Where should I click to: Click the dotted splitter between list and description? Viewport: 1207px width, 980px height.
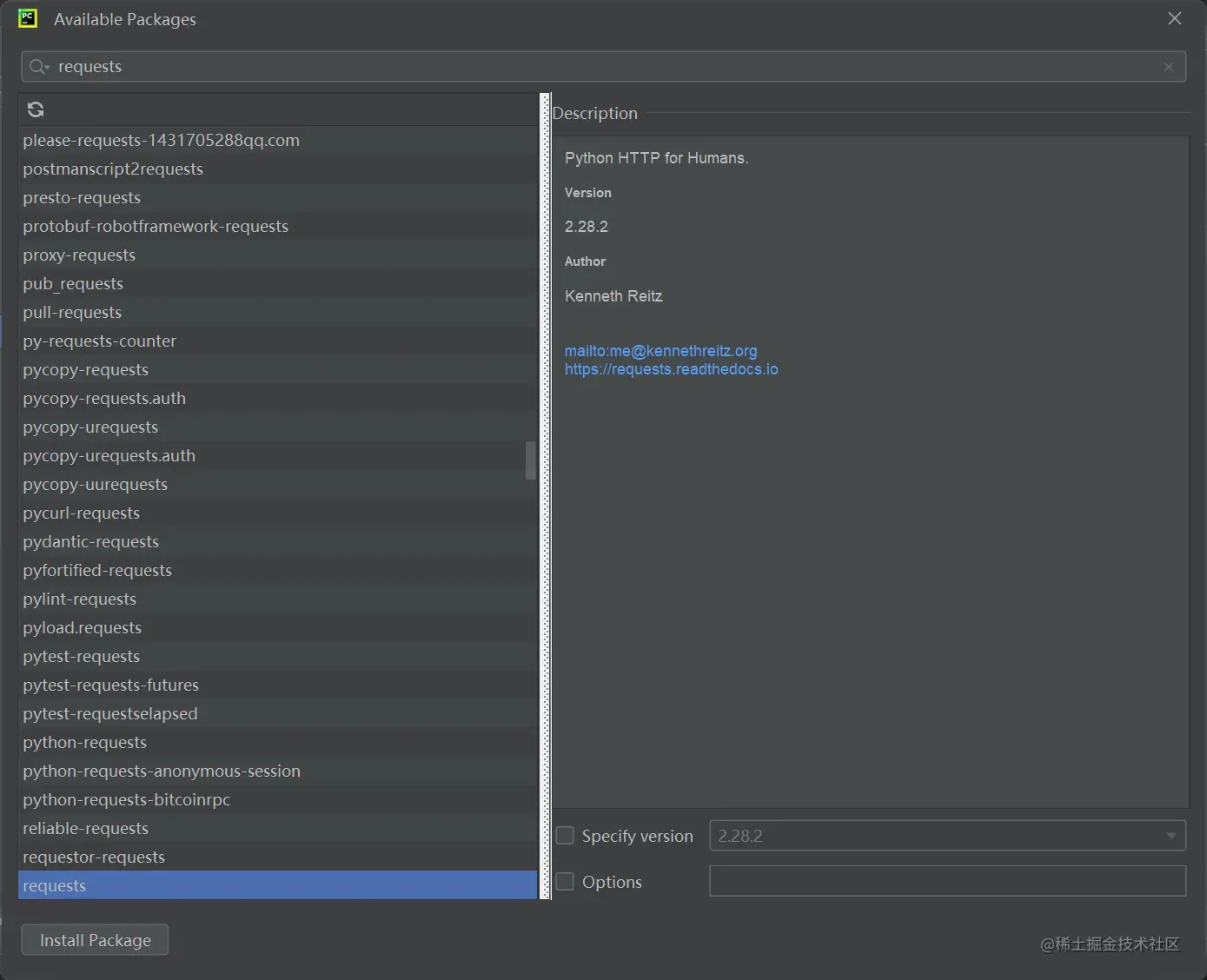(x=546, y=496)
